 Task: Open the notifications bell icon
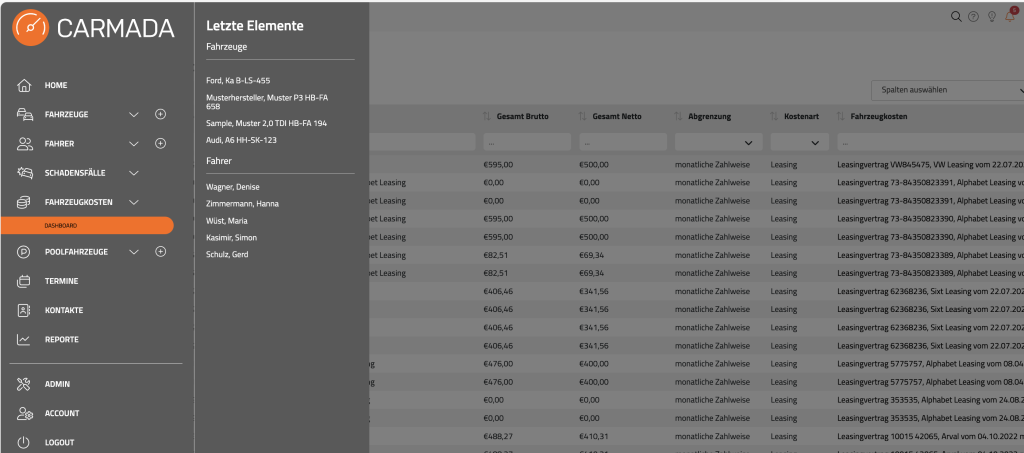point(1010,16)
